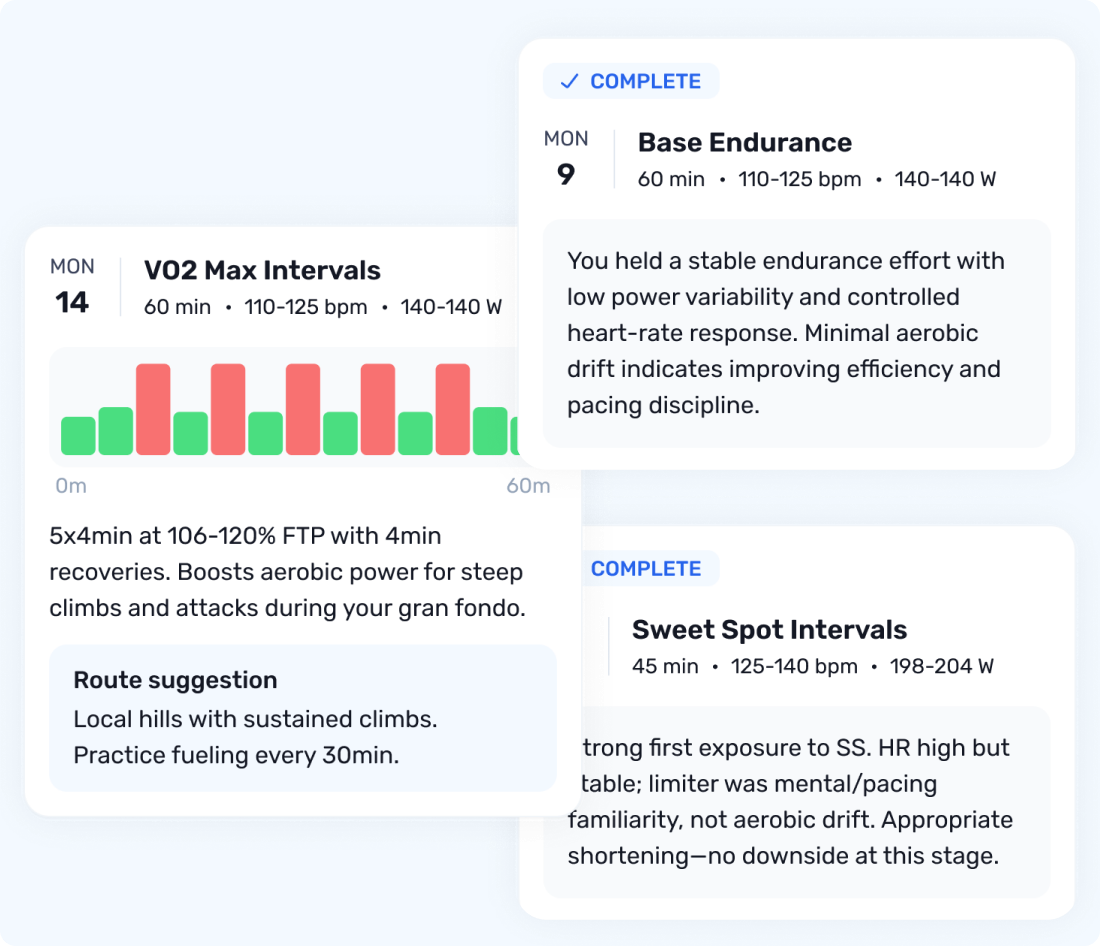Open the V02 Max Intervals workout title
This screenshot has width=1100, height=946.
pos(262,271)
